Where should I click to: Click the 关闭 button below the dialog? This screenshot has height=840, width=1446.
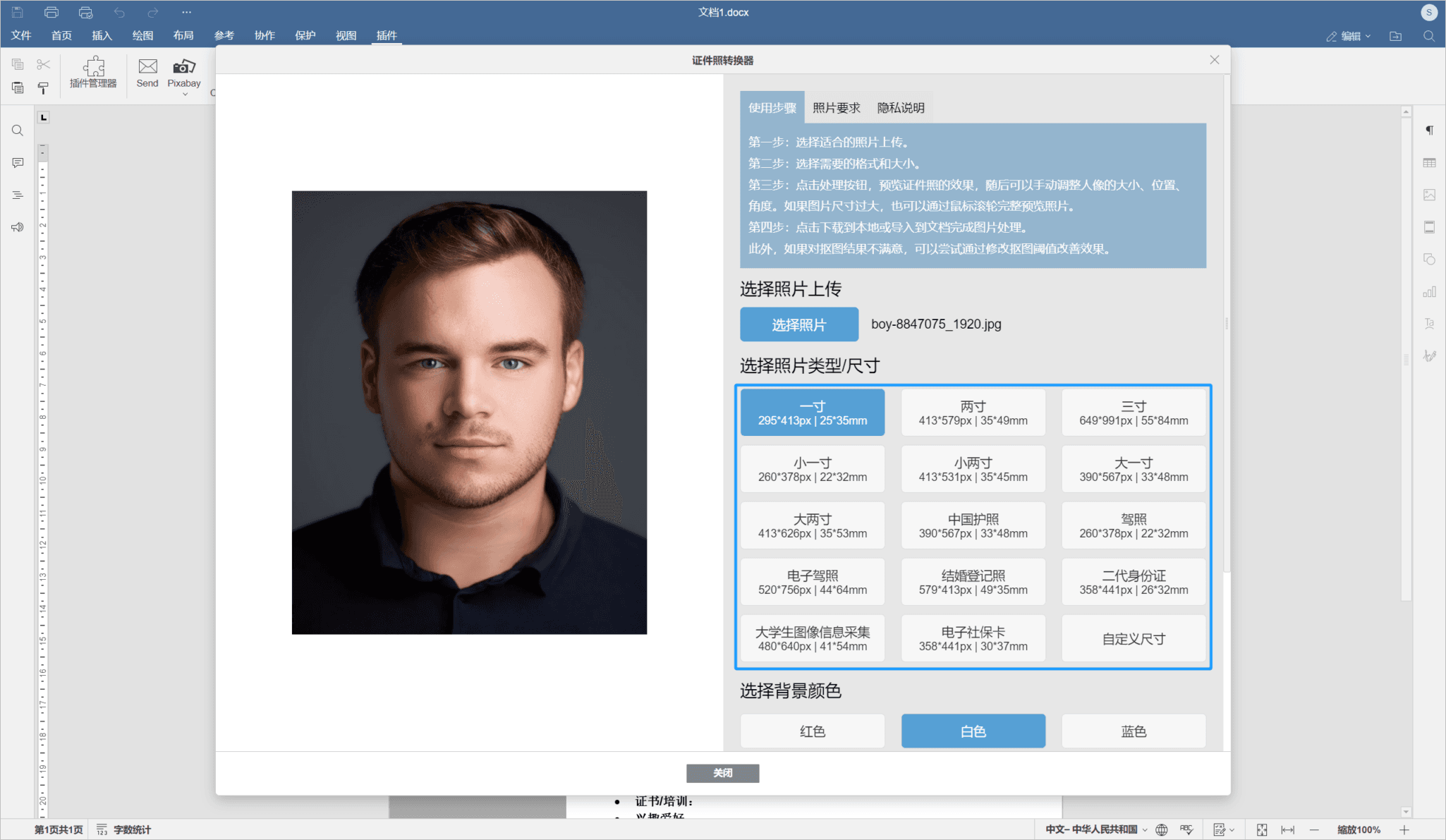722,773
